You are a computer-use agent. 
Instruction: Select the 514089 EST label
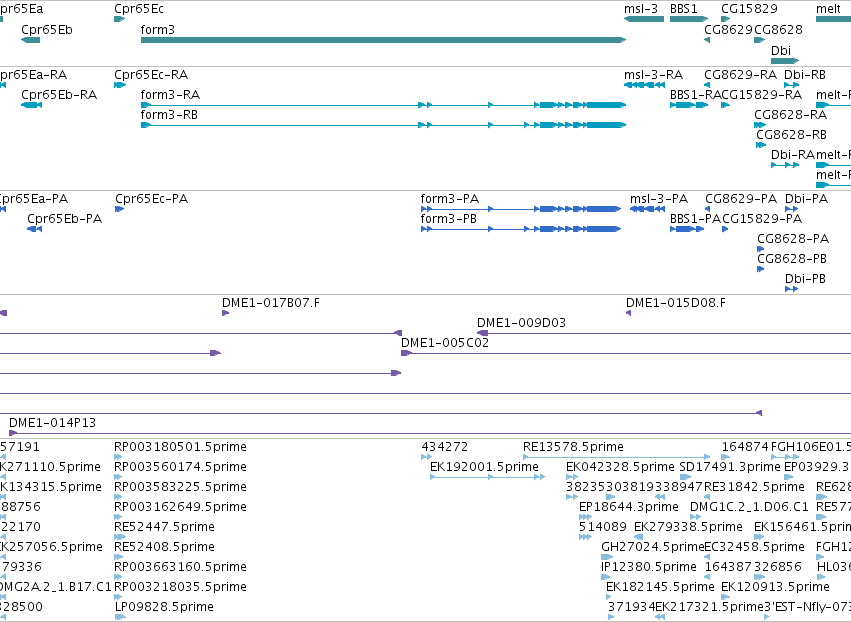coord(602,528)
